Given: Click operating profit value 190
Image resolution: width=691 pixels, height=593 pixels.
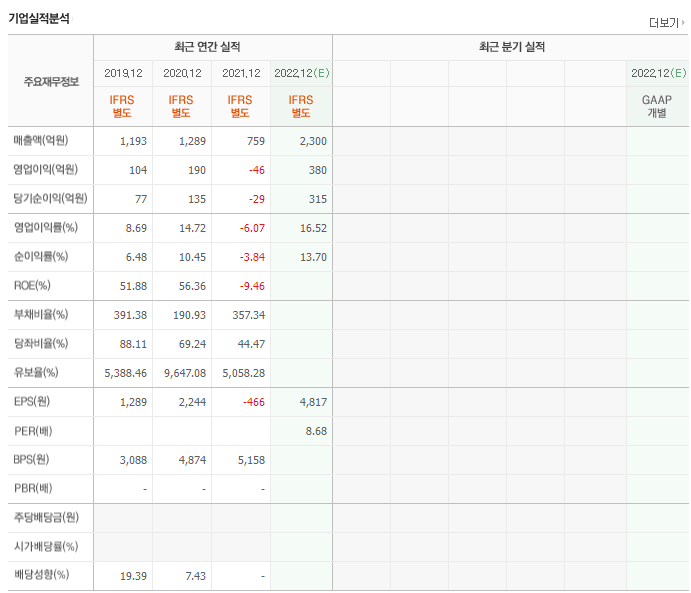Looking at the screenshot, I should point(197,170).
